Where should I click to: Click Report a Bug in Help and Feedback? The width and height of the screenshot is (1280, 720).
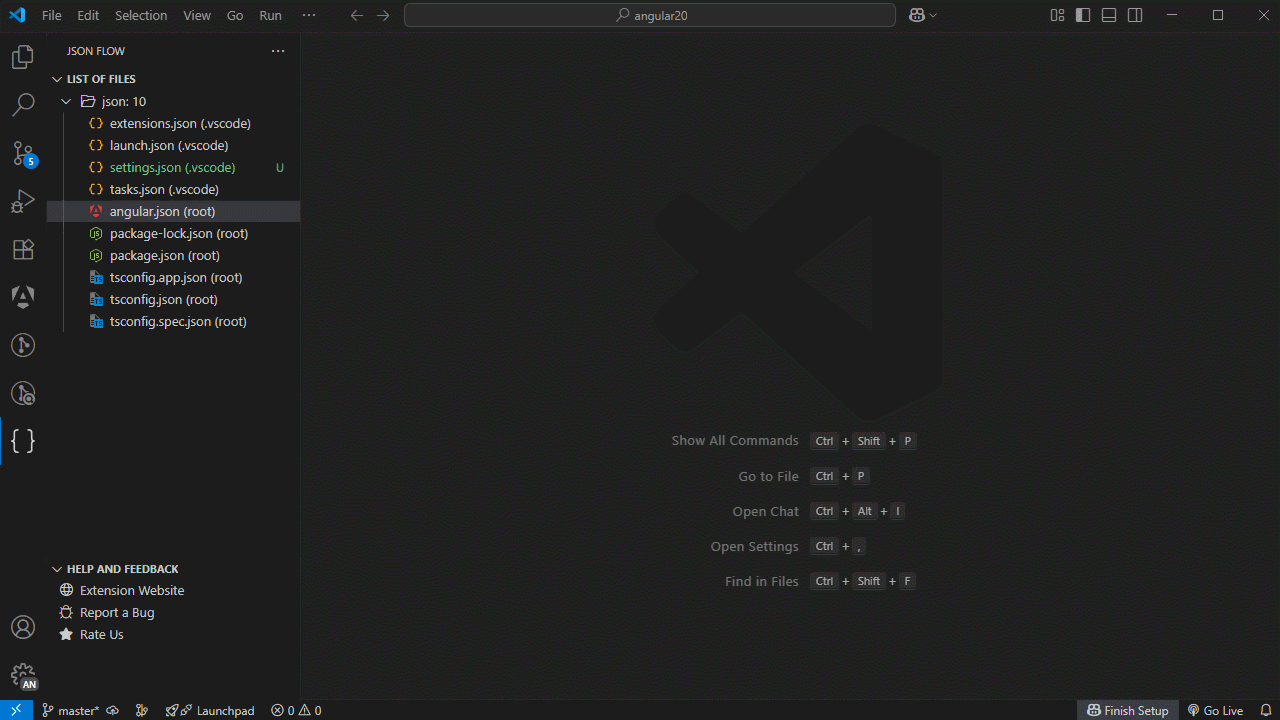tap(115, 612)
